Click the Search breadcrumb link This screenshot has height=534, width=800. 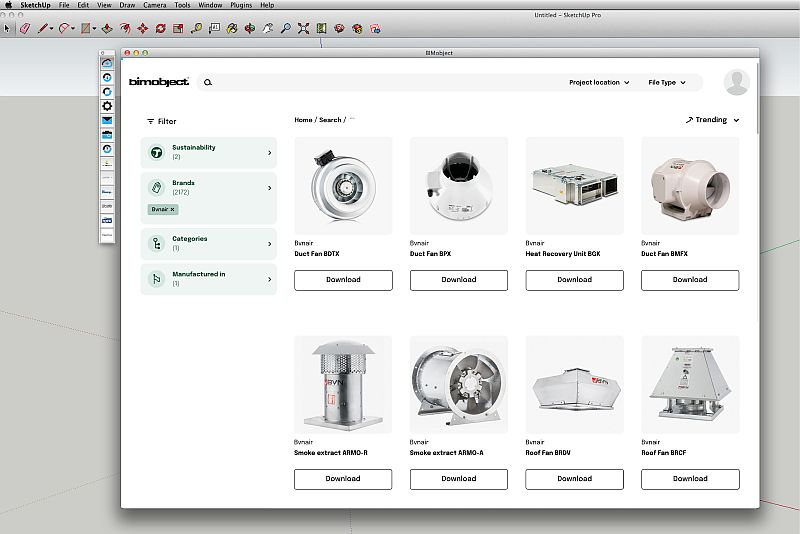pos(330,120)
